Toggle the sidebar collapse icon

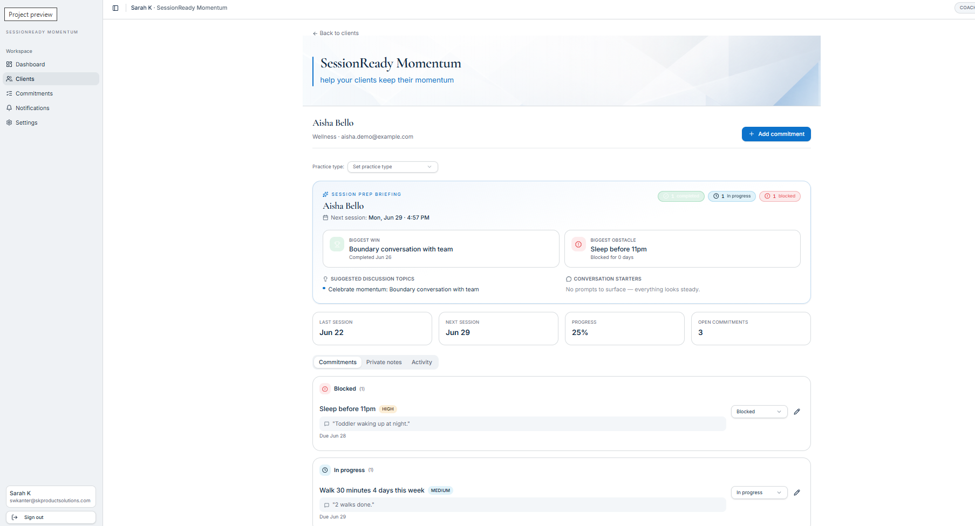click(x=115, y=8)
